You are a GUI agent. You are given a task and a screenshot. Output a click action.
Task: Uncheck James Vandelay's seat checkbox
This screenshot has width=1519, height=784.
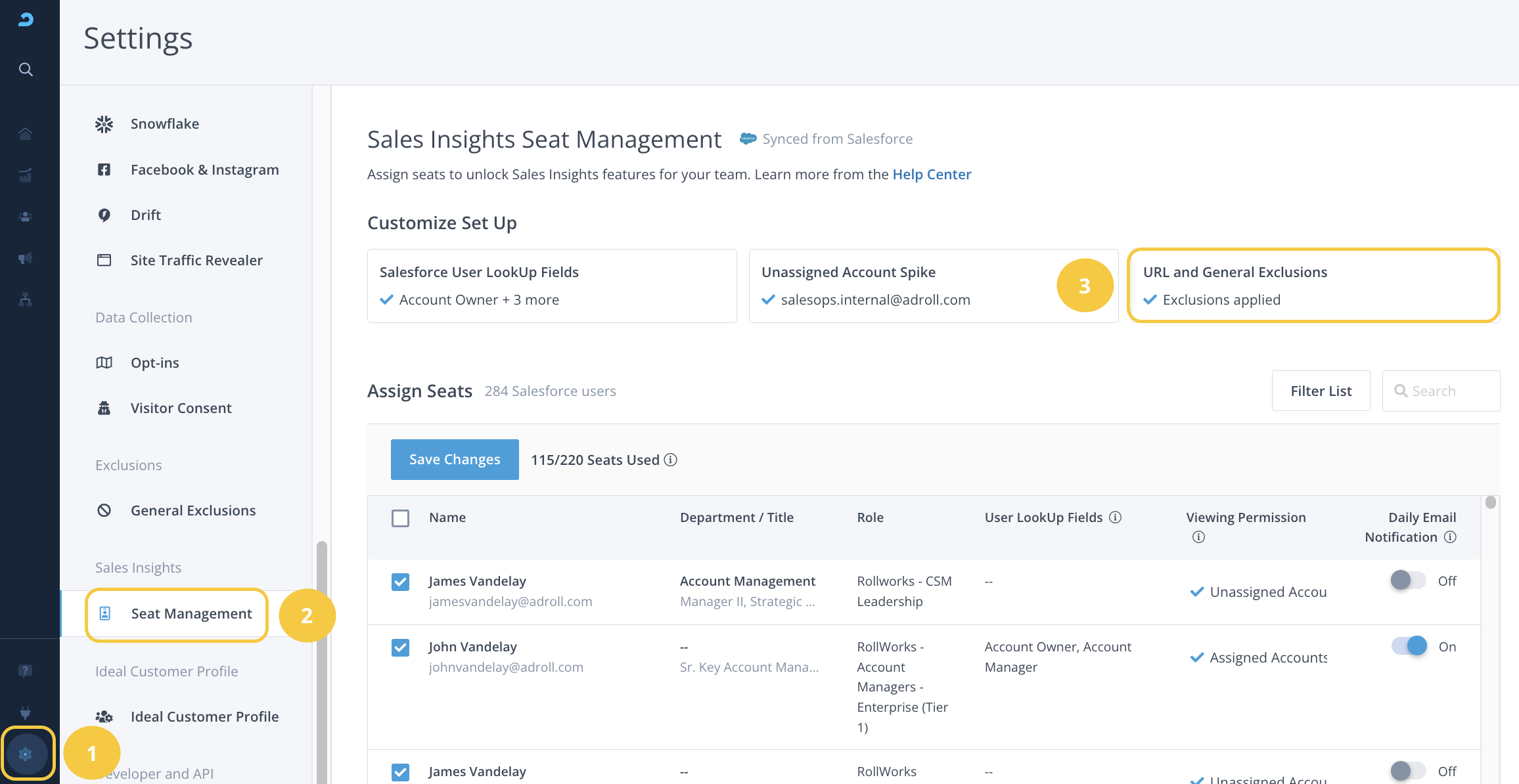pos(400,582)
